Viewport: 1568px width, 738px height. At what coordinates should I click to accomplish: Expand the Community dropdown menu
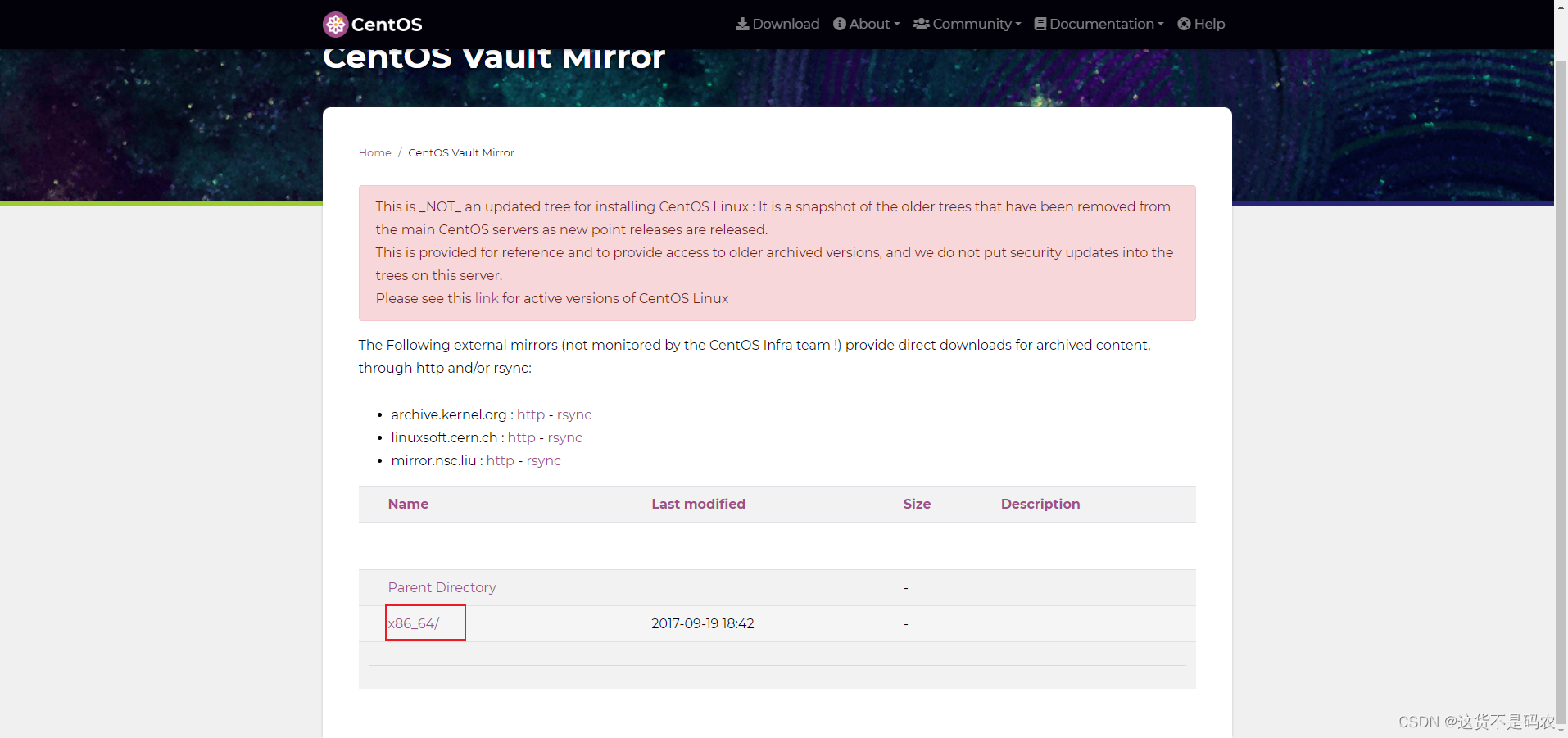coord(968,24)
